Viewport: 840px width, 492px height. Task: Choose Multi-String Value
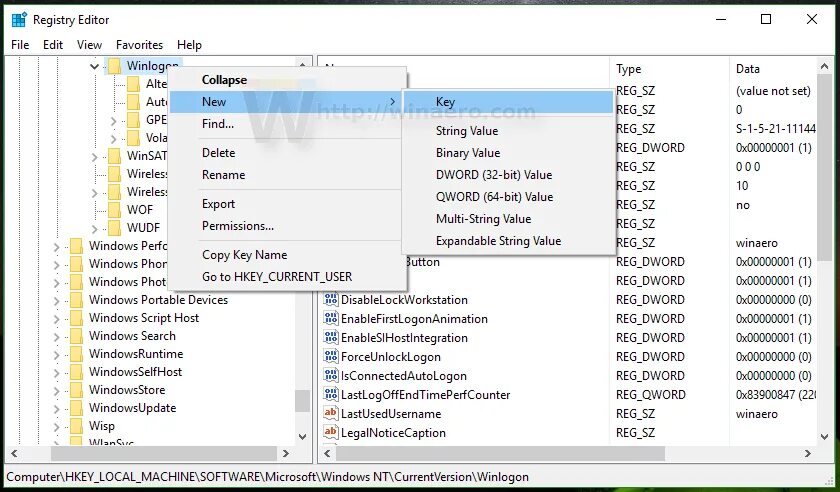(508, 219)
